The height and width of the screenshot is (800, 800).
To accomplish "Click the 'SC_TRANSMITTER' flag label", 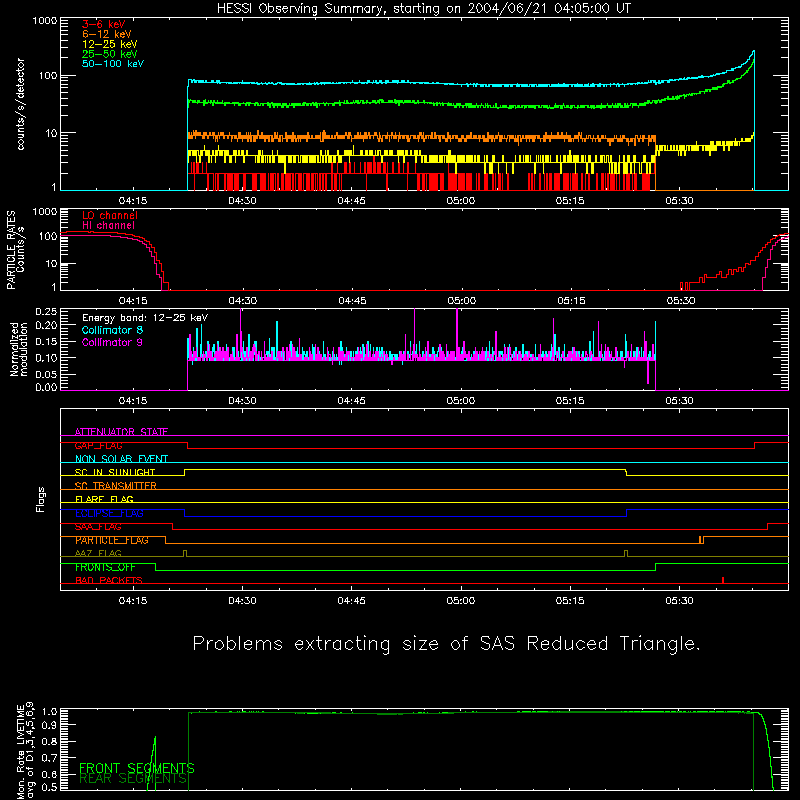I will pyautogui.click(x=116, y=485).
